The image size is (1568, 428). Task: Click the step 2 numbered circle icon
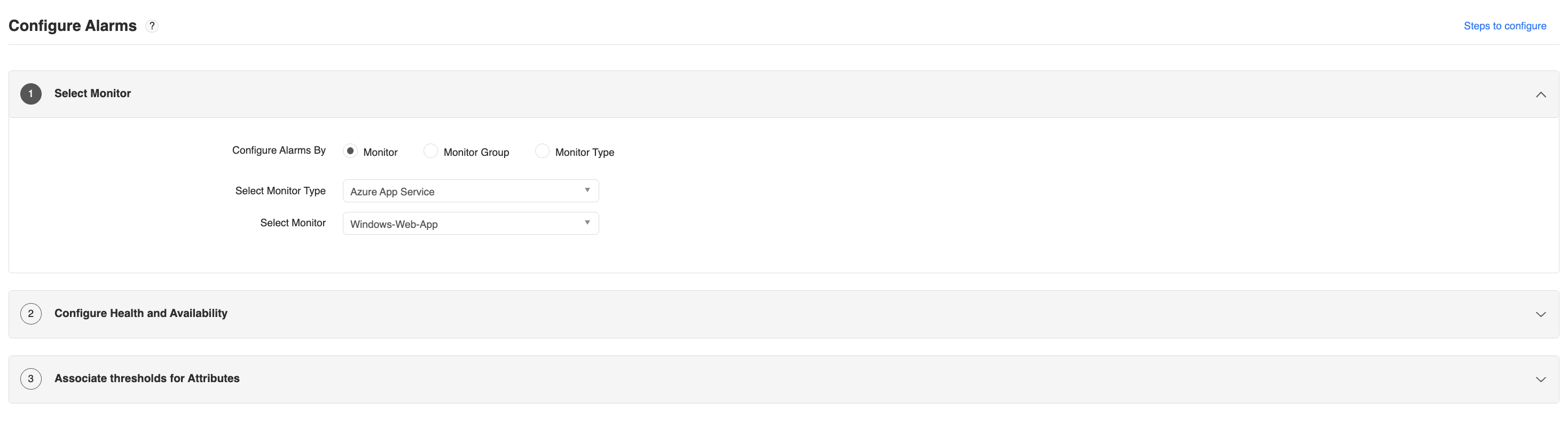(30, 313)
